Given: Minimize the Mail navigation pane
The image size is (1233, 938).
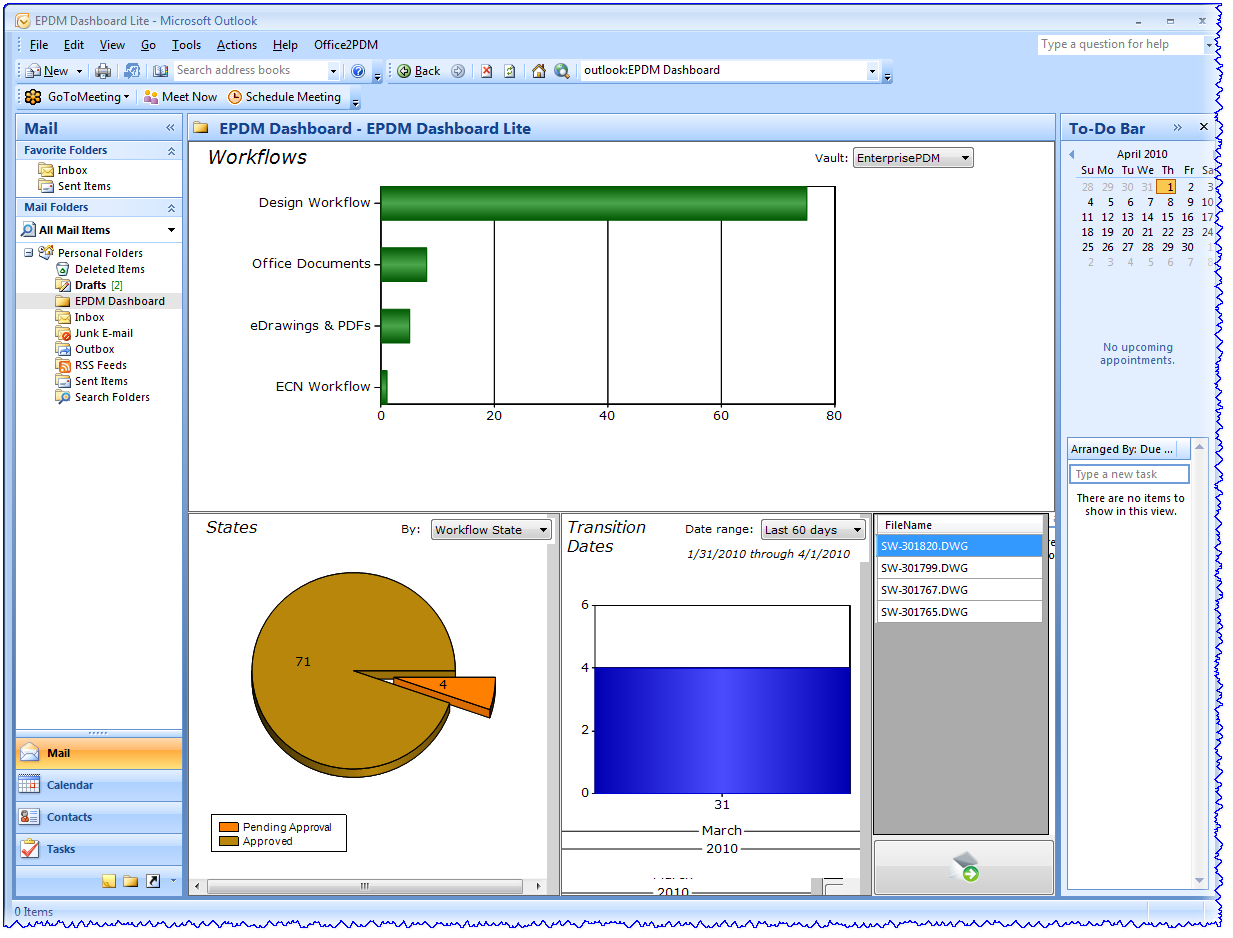Looking at the screenshot, I should tap(171, 128).
